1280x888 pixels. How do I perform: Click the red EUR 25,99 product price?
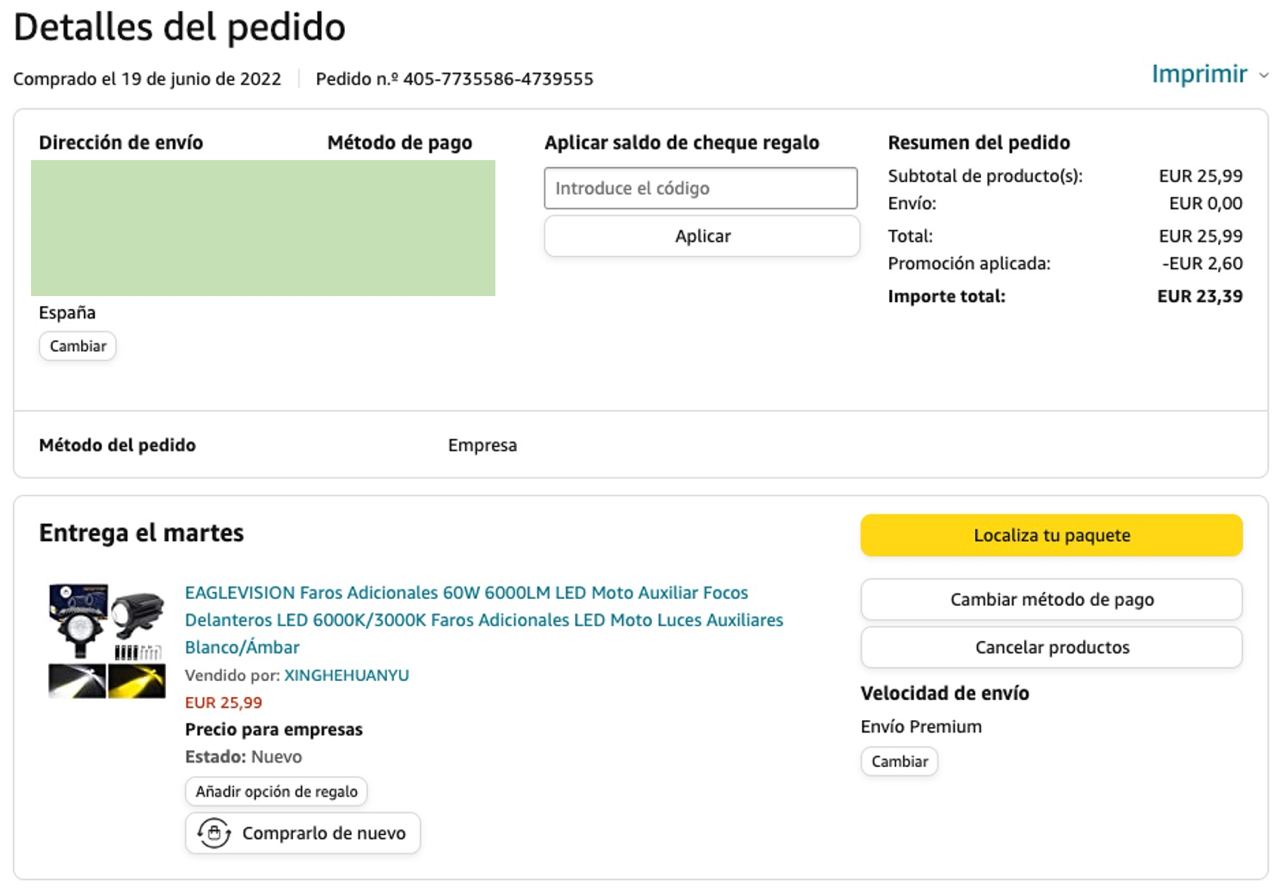coord(223,702)
